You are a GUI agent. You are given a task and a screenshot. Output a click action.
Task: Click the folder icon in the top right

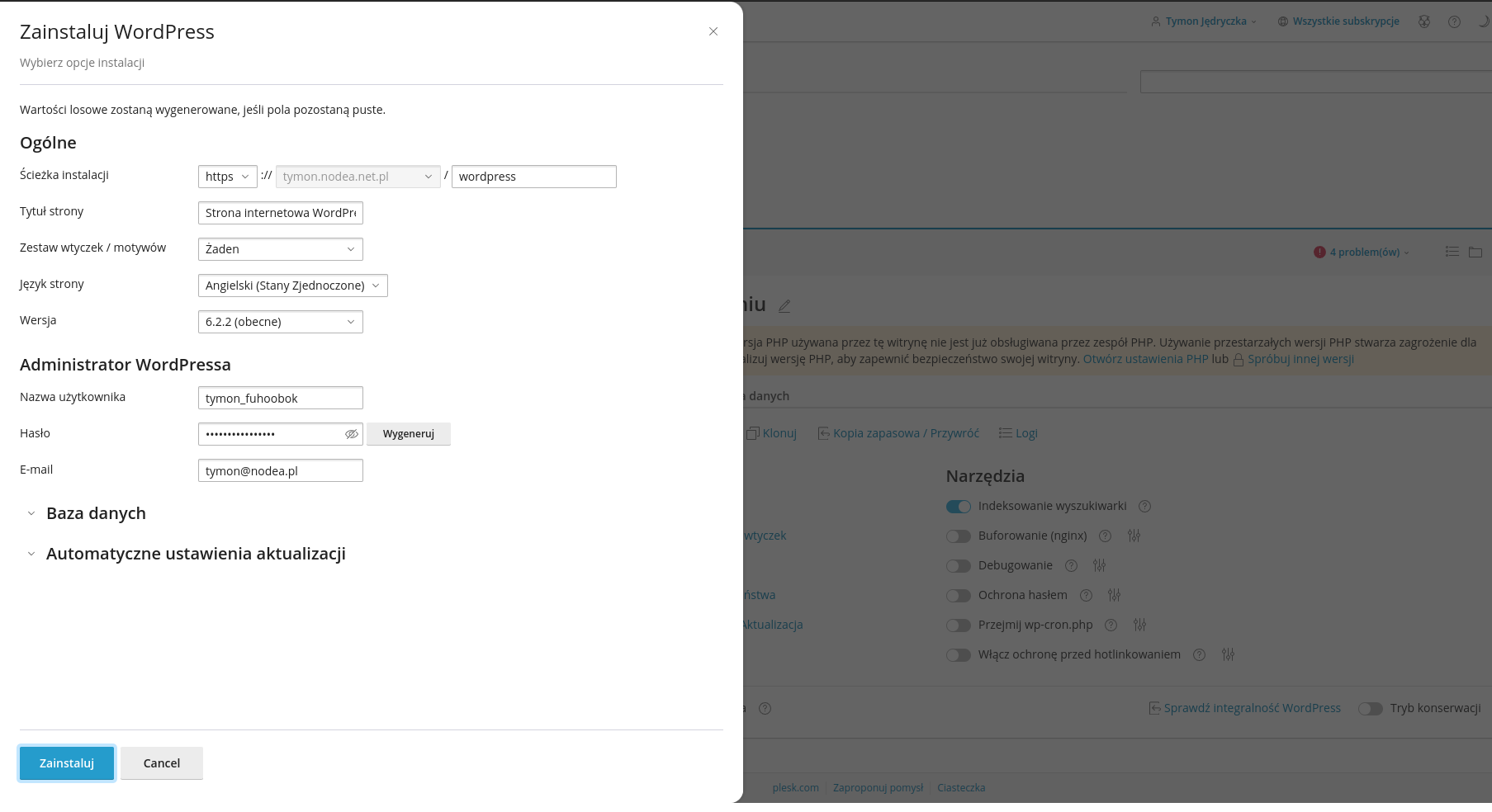coord(1475,253)
